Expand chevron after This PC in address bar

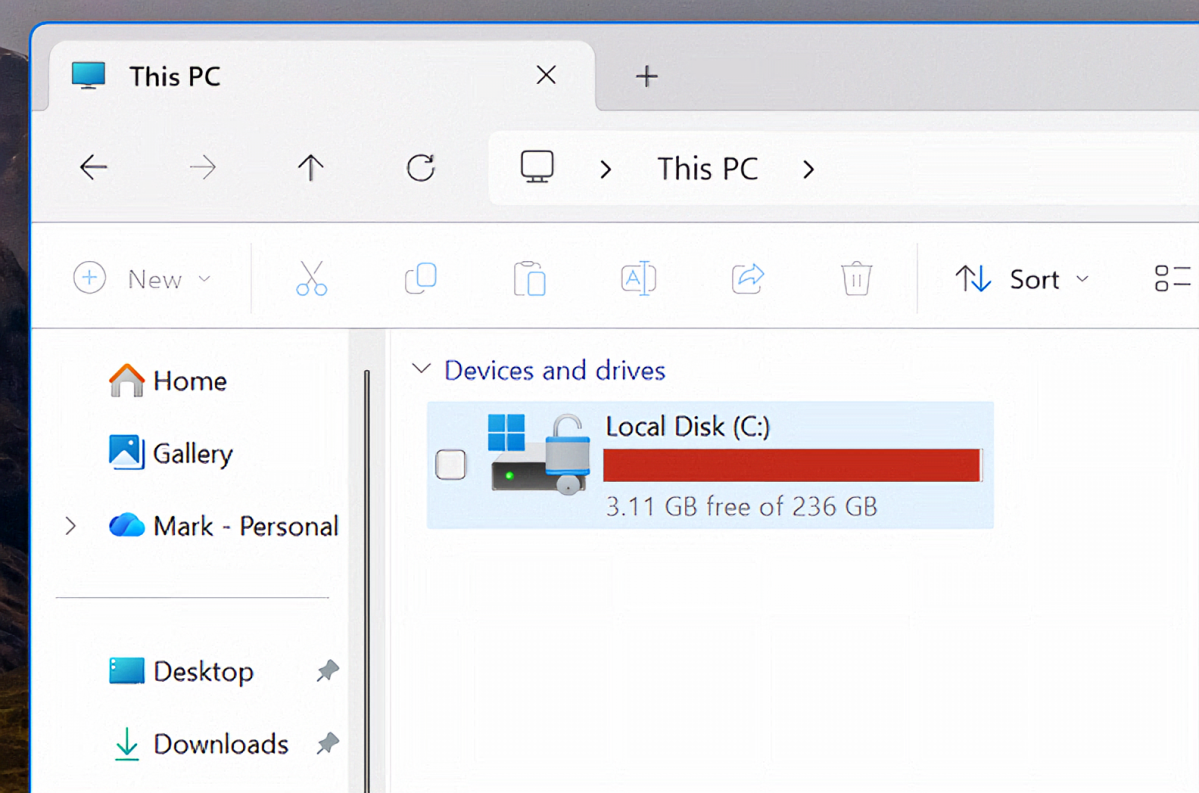coord(808,169)
